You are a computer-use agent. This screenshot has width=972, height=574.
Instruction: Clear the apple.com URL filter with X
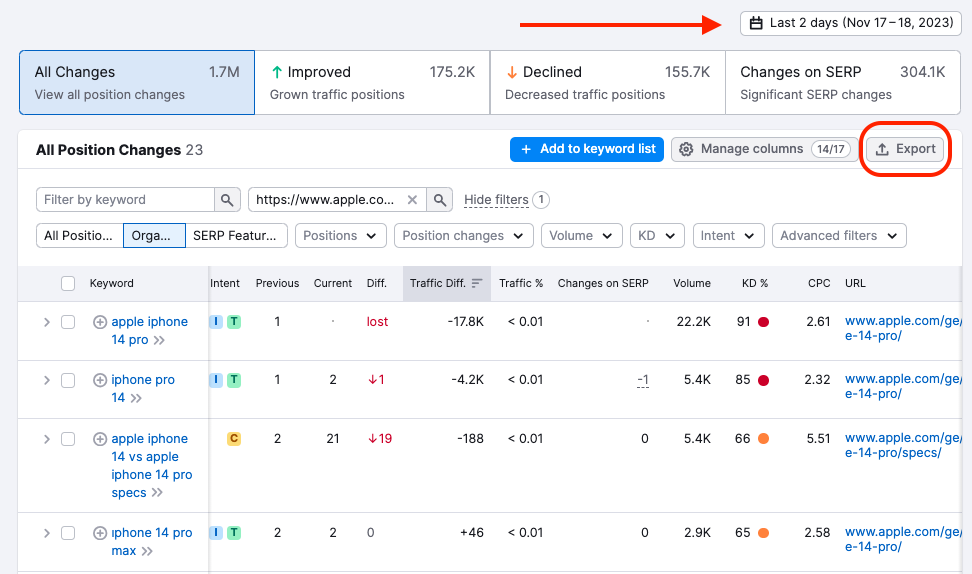point(412,200)
